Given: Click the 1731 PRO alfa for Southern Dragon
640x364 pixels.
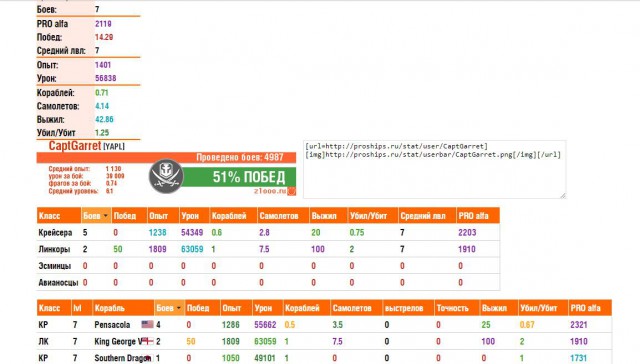Looking at the screenshot, I should pos(578,358).
